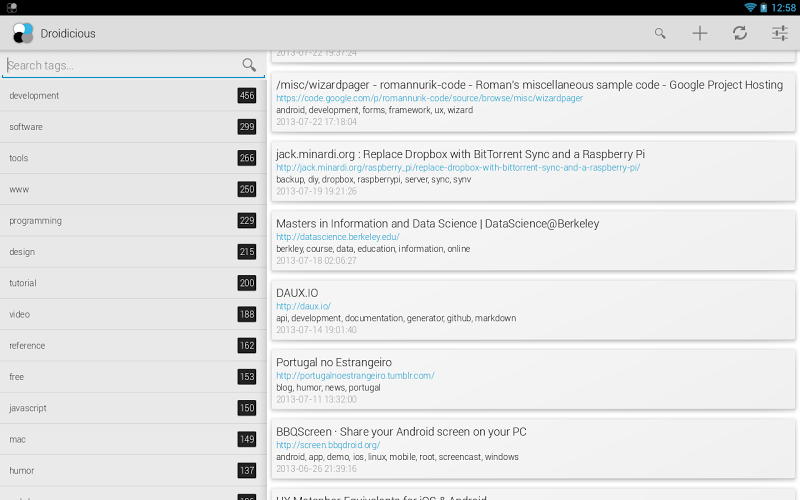
Task: Check the WiFi status icon
Action: 749,7
